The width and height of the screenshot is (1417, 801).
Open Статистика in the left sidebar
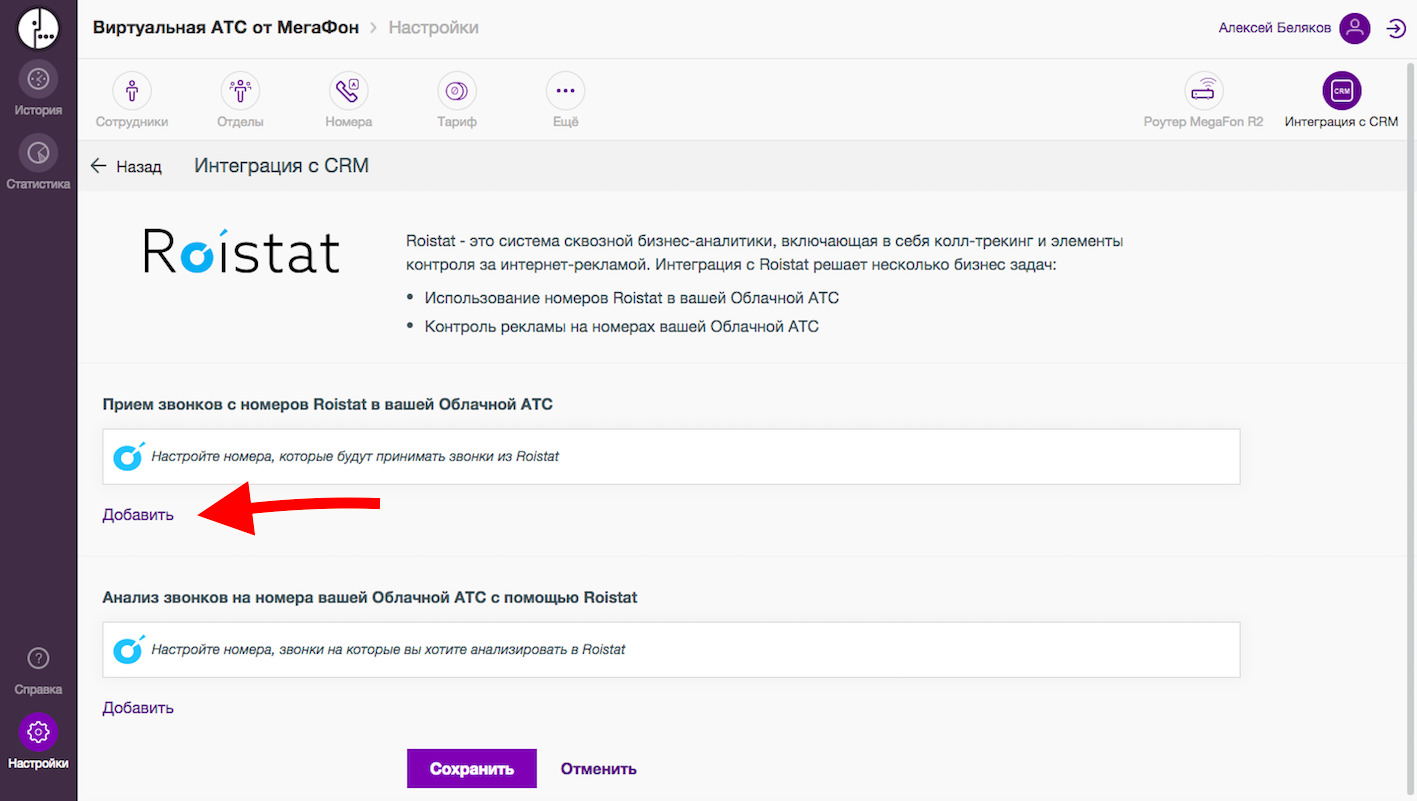tap(38, 154)
